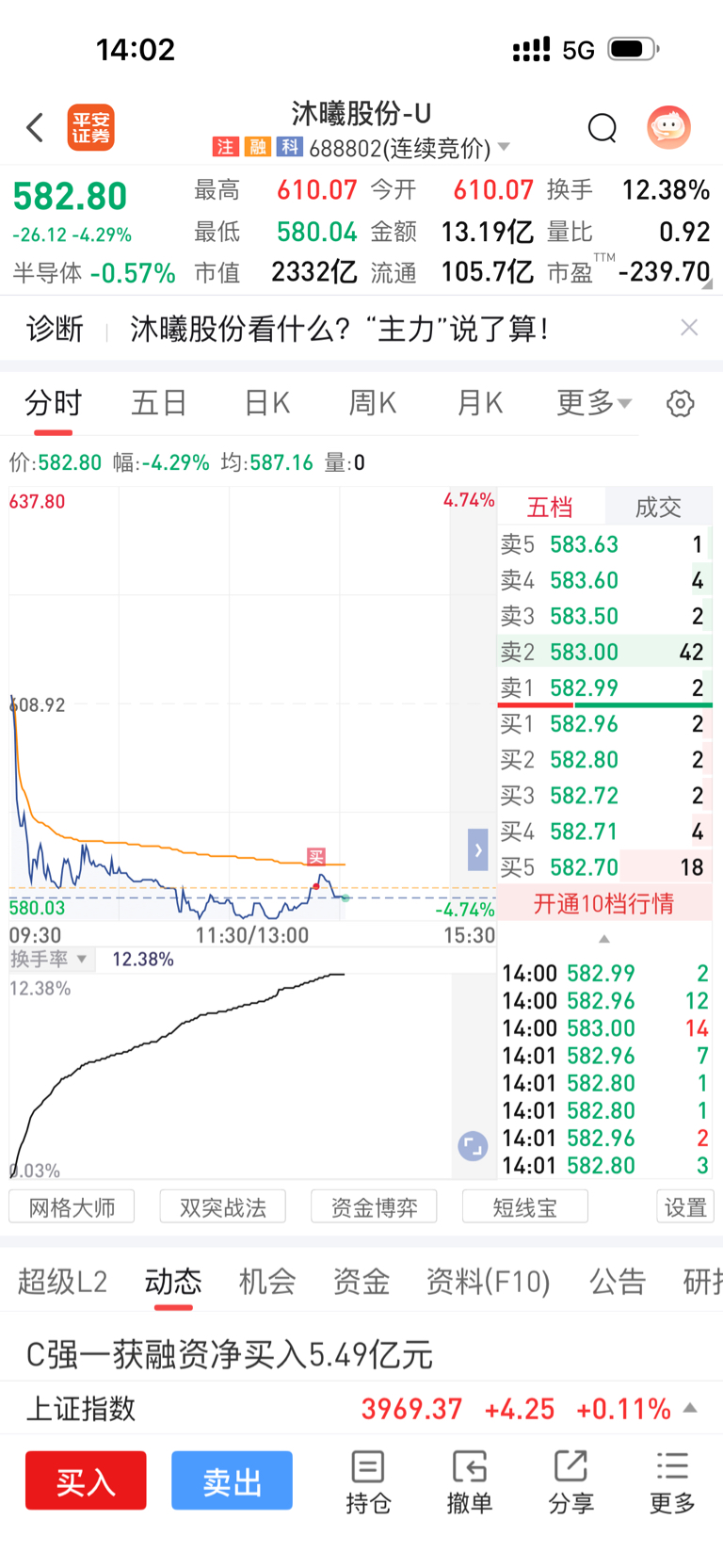Tap the 半导体 sector label

click(x=47, y=274)
